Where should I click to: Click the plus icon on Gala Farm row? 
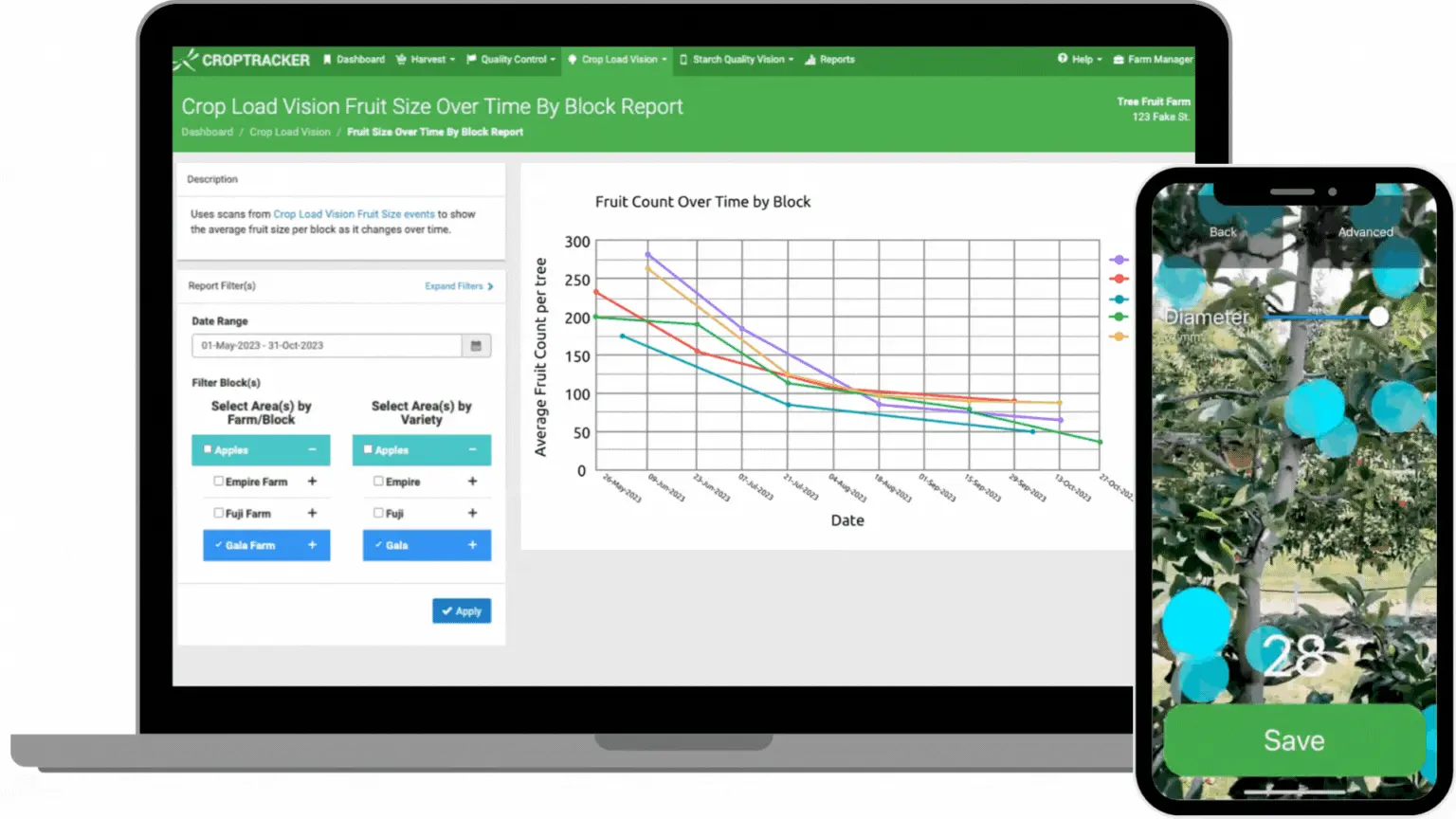pyautogui.click(x=312, y=545)
